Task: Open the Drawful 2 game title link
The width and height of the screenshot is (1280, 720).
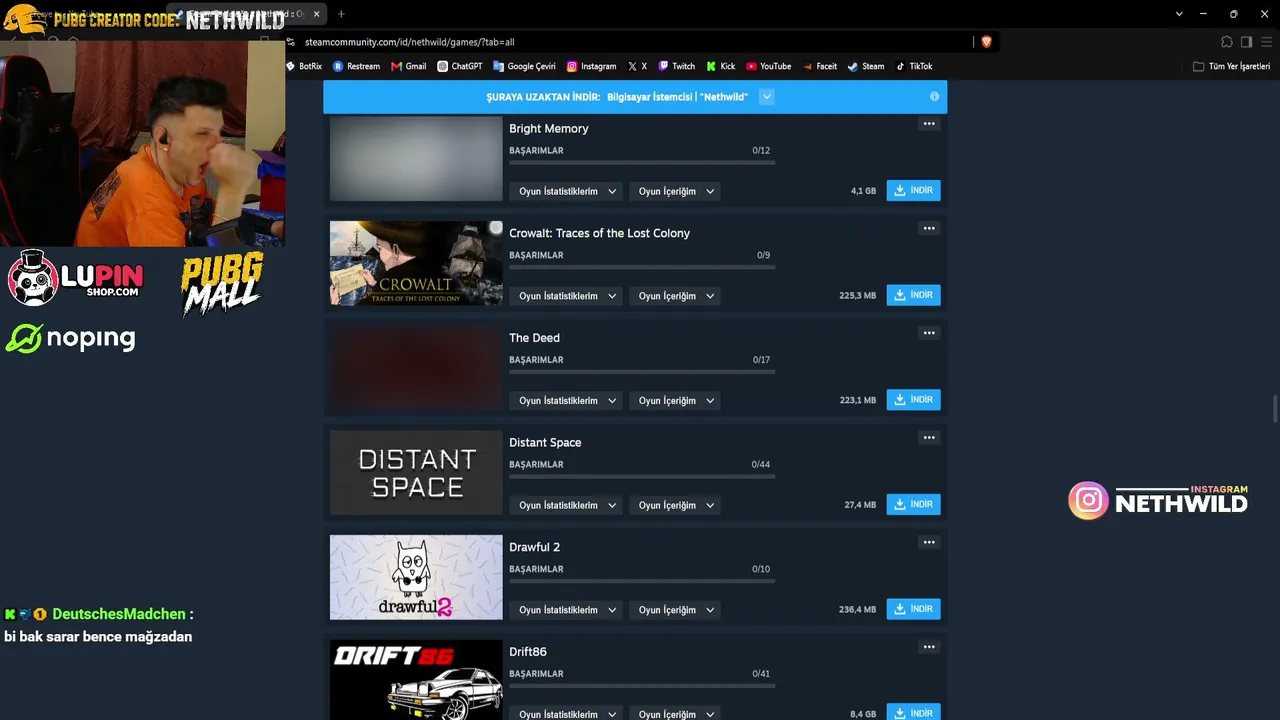Action: tap(534, 547)
